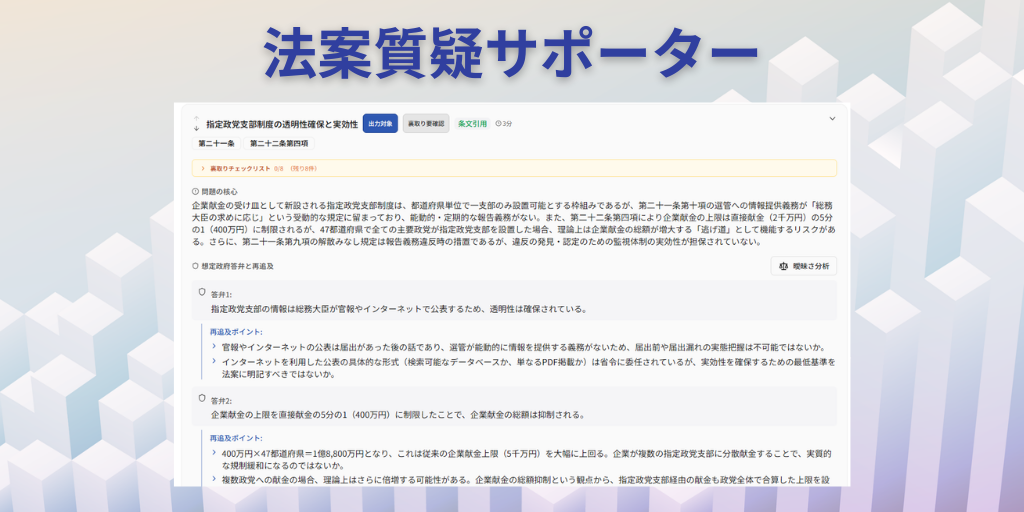Click the move-up arrow beside the title
Screen dimensions: 1024x512
coord(196,118)
